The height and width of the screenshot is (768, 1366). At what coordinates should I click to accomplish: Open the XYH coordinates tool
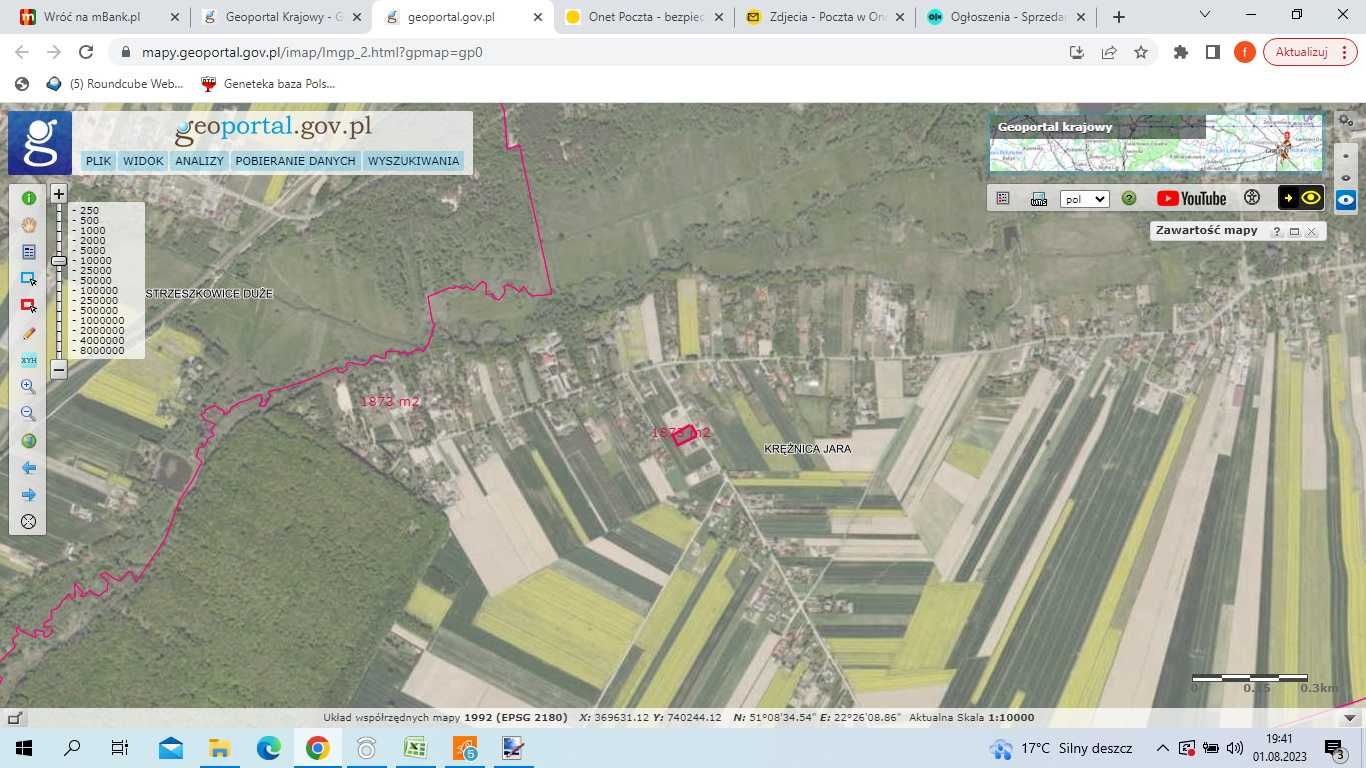click(28, 360)
